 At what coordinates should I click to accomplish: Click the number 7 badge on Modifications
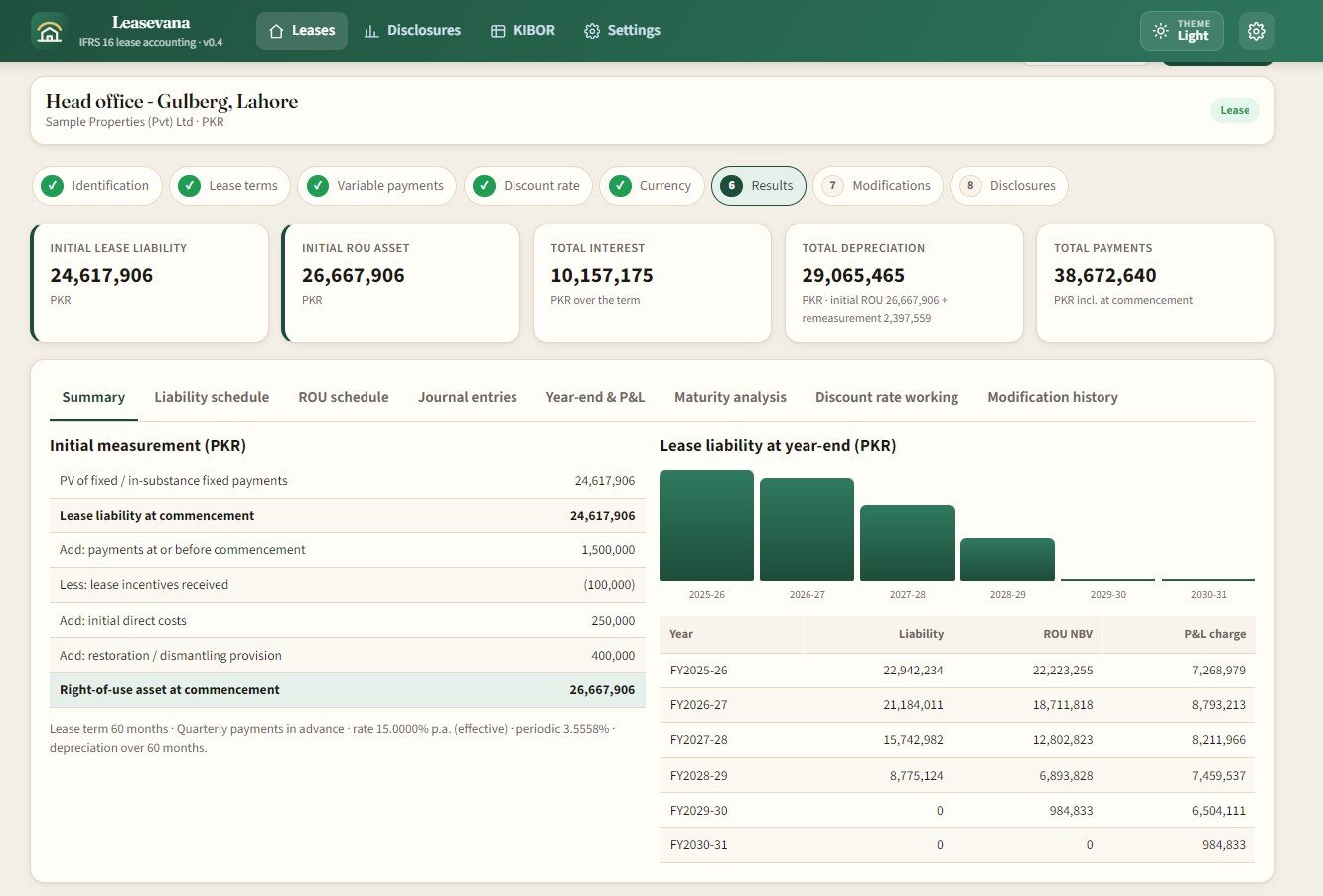833,186
